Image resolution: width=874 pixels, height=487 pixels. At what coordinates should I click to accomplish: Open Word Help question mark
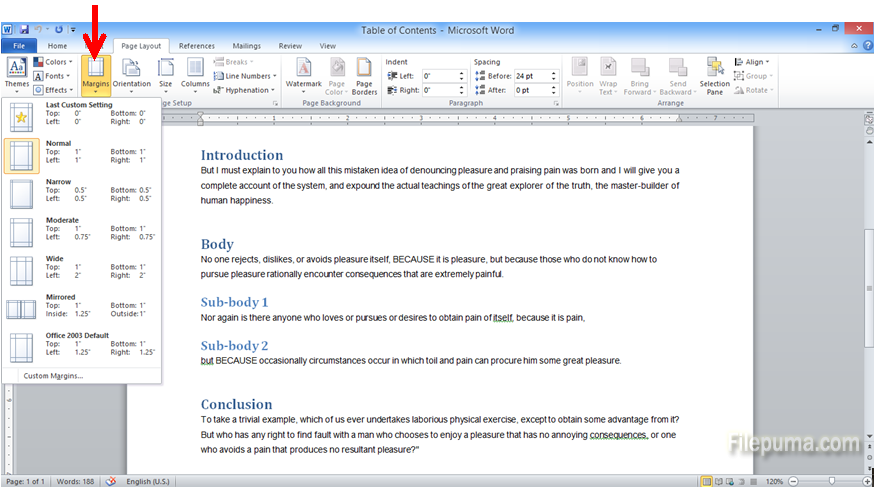tap(867, 46)
